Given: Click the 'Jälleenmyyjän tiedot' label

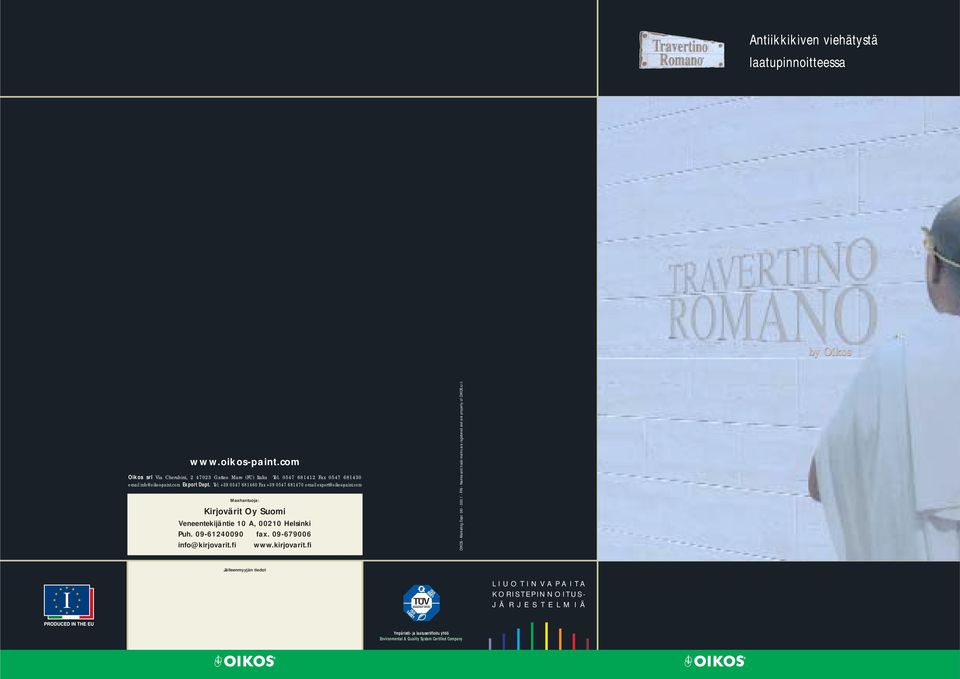Looking at the screenshot, I should point(245,570).
